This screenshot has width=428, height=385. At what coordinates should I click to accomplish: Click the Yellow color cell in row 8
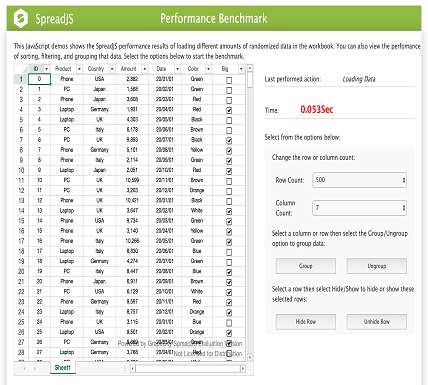coord(197,150)
